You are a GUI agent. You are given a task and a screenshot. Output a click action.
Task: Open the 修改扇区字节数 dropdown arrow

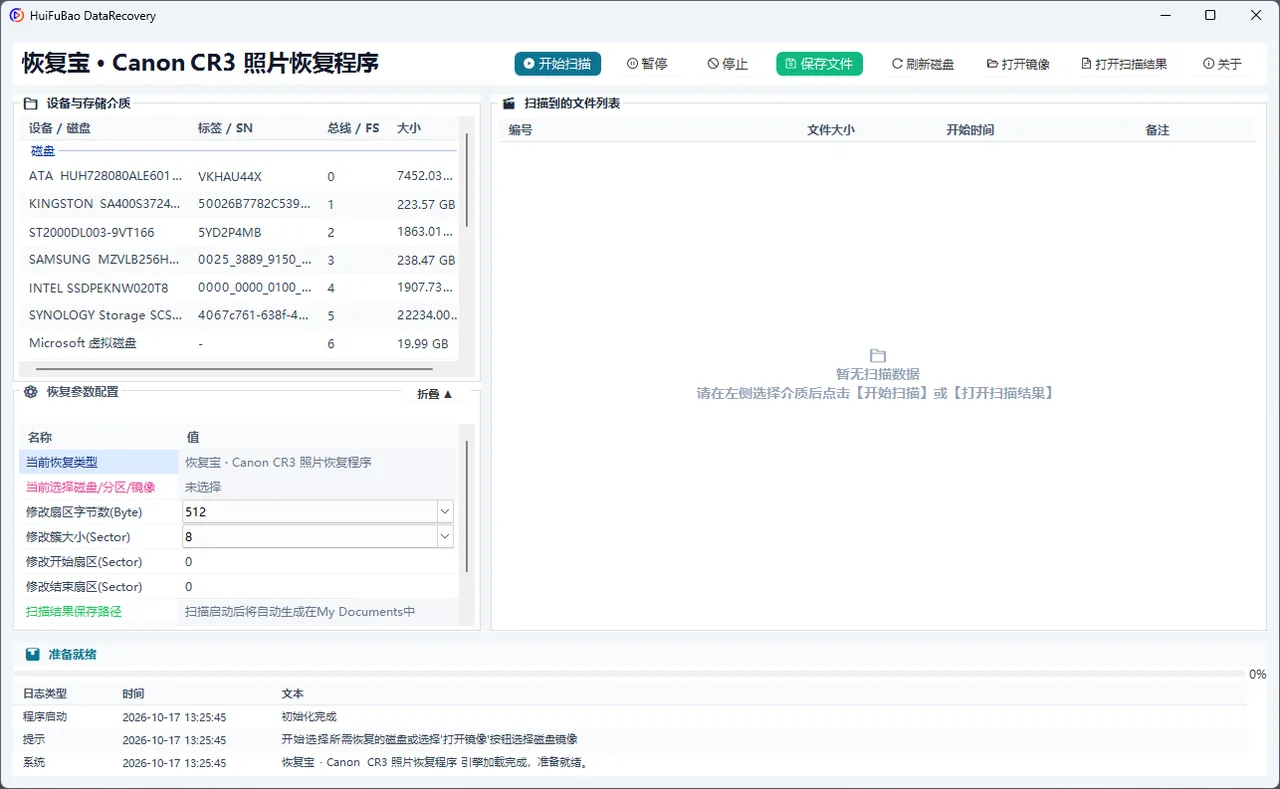[445, 511]
